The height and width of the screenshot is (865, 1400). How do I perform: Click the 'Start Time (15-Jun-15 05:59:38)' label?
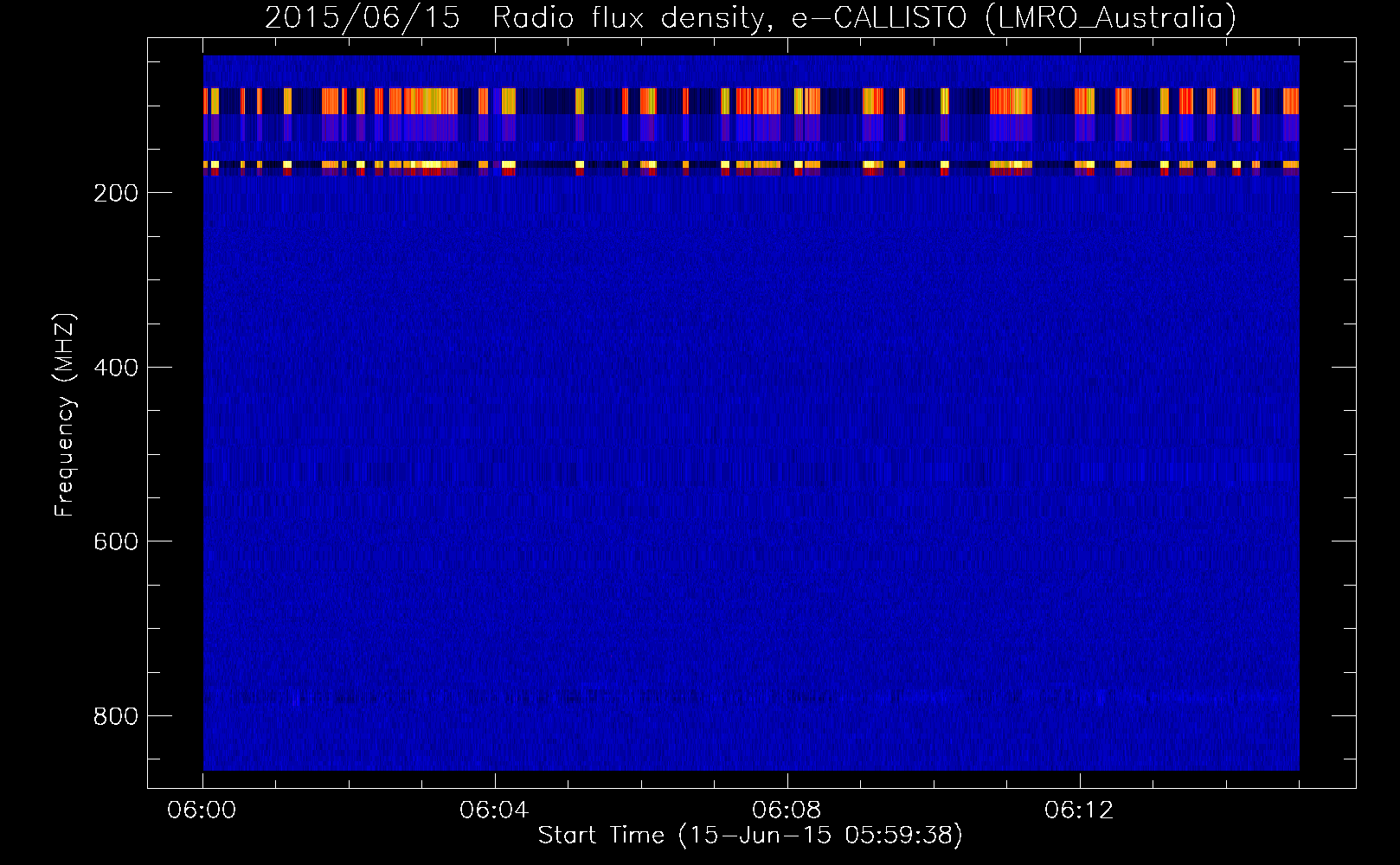pos(750,836)
